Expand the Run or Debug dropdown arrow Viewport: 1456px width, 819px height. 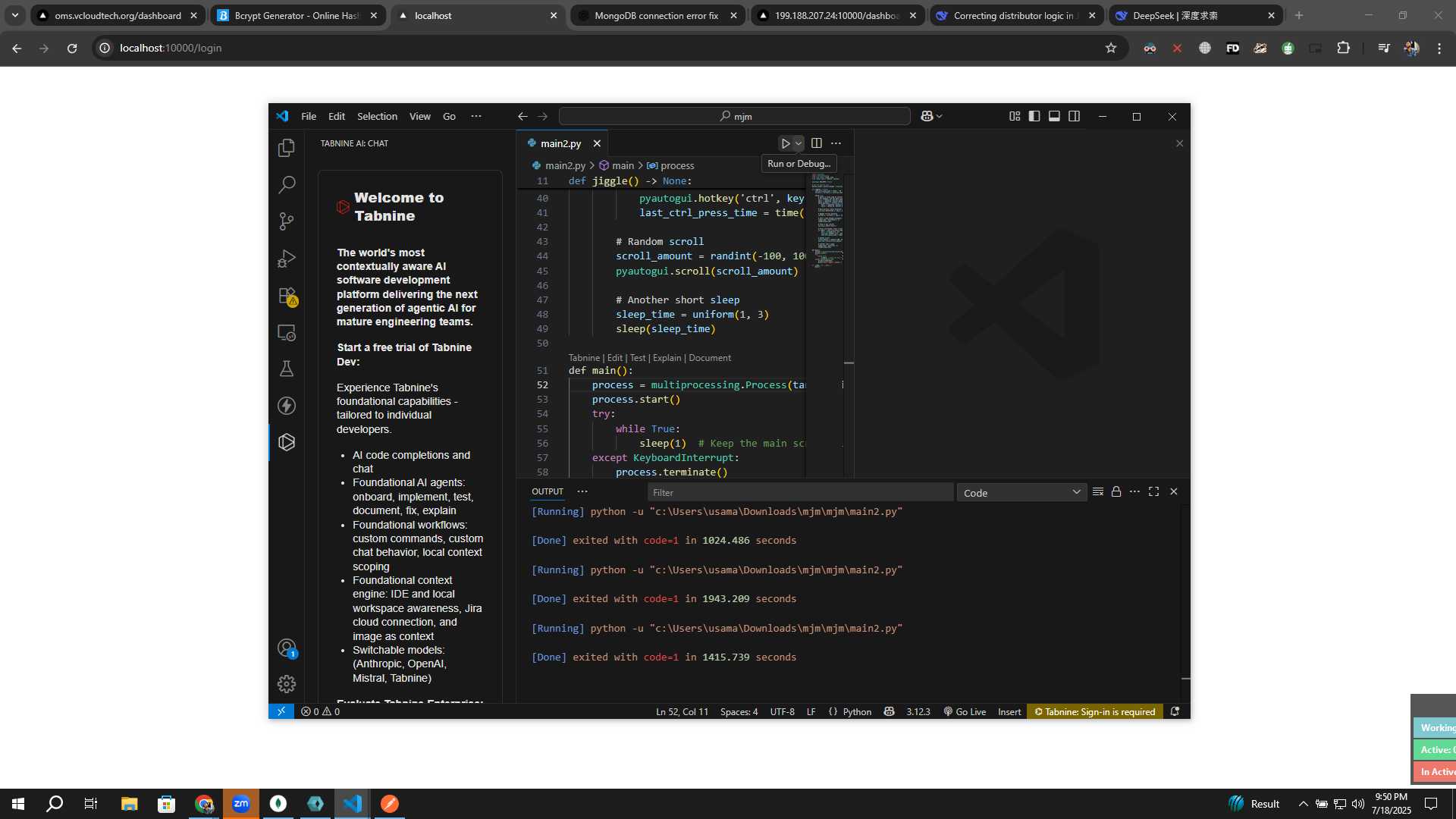point(799,143)
